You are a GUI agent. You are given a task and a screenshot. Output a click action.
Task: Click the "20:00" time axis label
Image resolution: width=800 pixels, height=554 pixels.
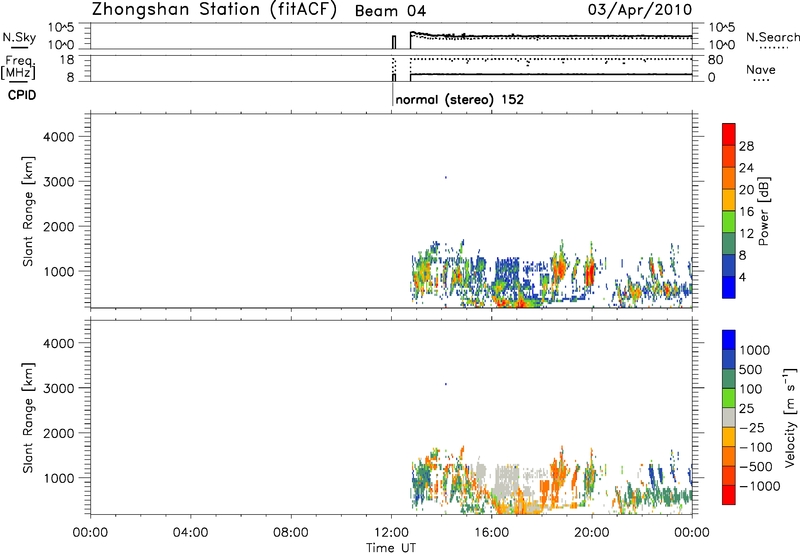point(592,533)
